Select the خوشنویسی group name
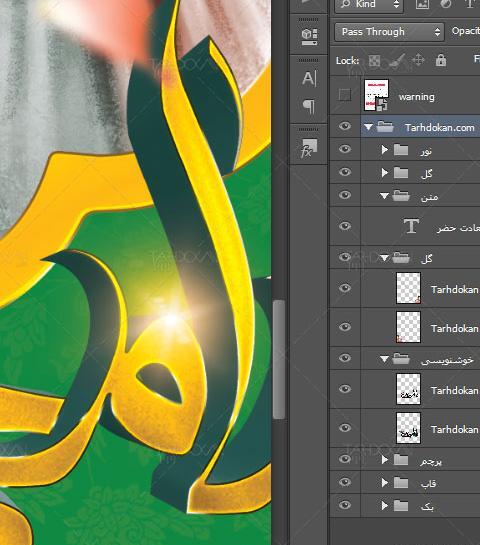Image resolution: width=480 pixels, height=545 pixels. pyautogui.click(x=447, y=360)
